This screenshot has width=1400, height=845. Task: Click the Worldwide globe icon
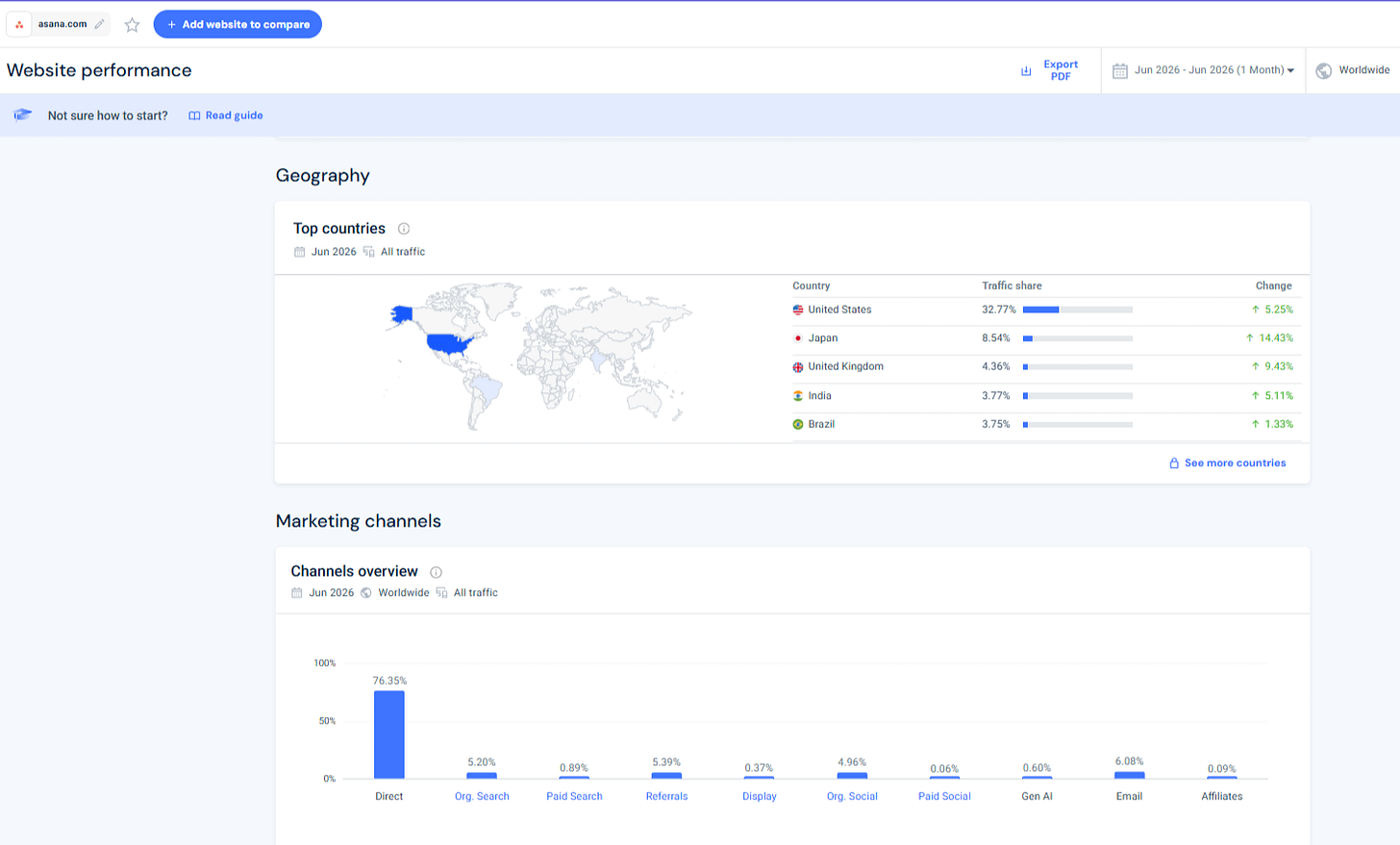click(1324, 70)
